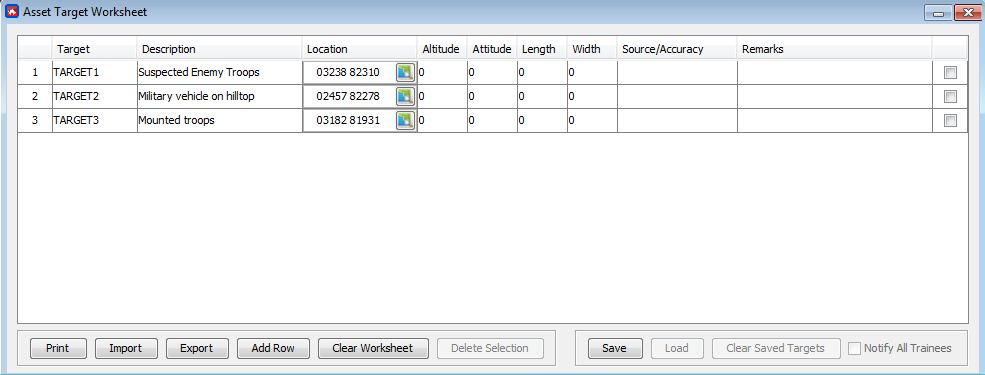The height and width of the screenshot is (375, 985).
Task: Click location field 03238 82310
Action: click(x=349, y=73)
